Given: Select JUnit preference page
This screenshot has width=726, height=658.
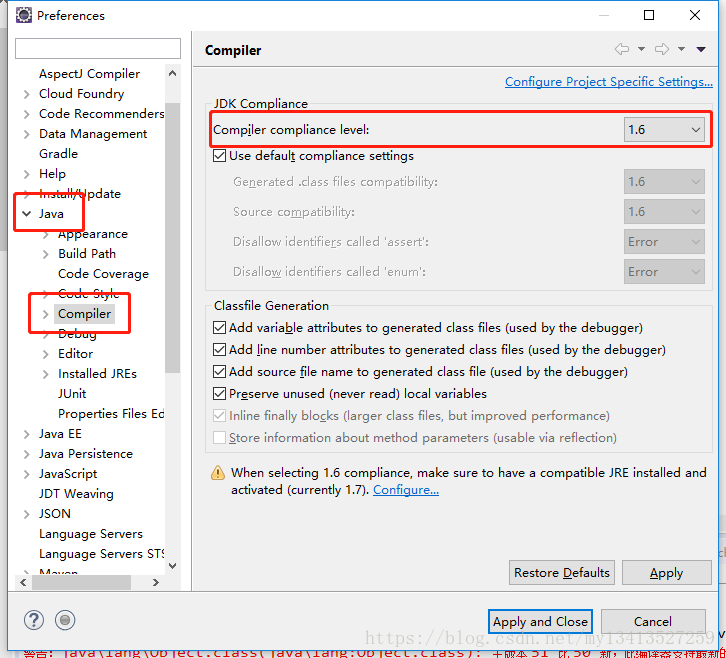Looking at the screenshot, I should pos(72,394).
